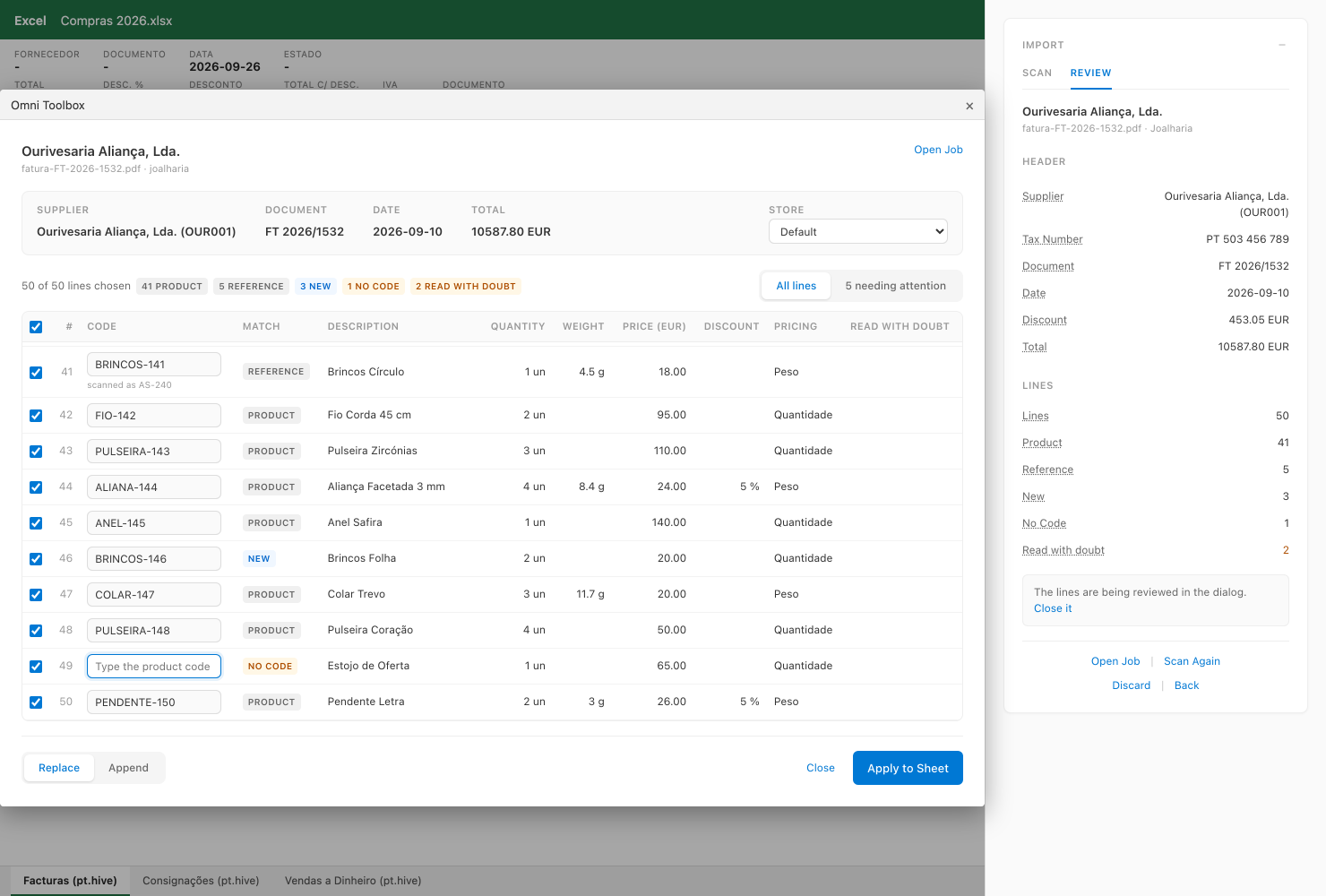This screenshot has height=896, width=1326.
Task: Edit the PENDENTE-150 code field
Action: [153, 702]
